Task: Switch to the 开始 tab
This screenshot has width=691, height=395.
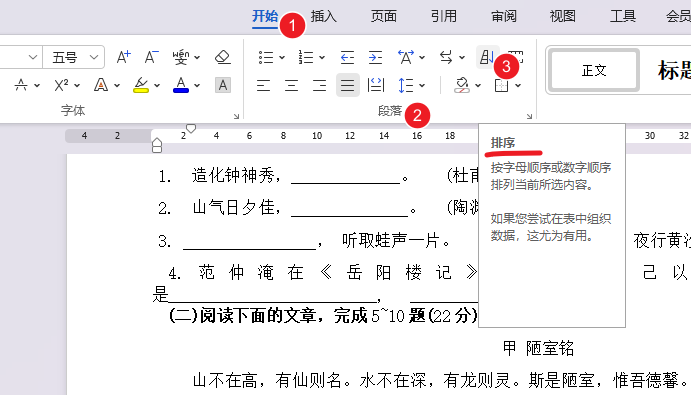Action: pos(265,16)
